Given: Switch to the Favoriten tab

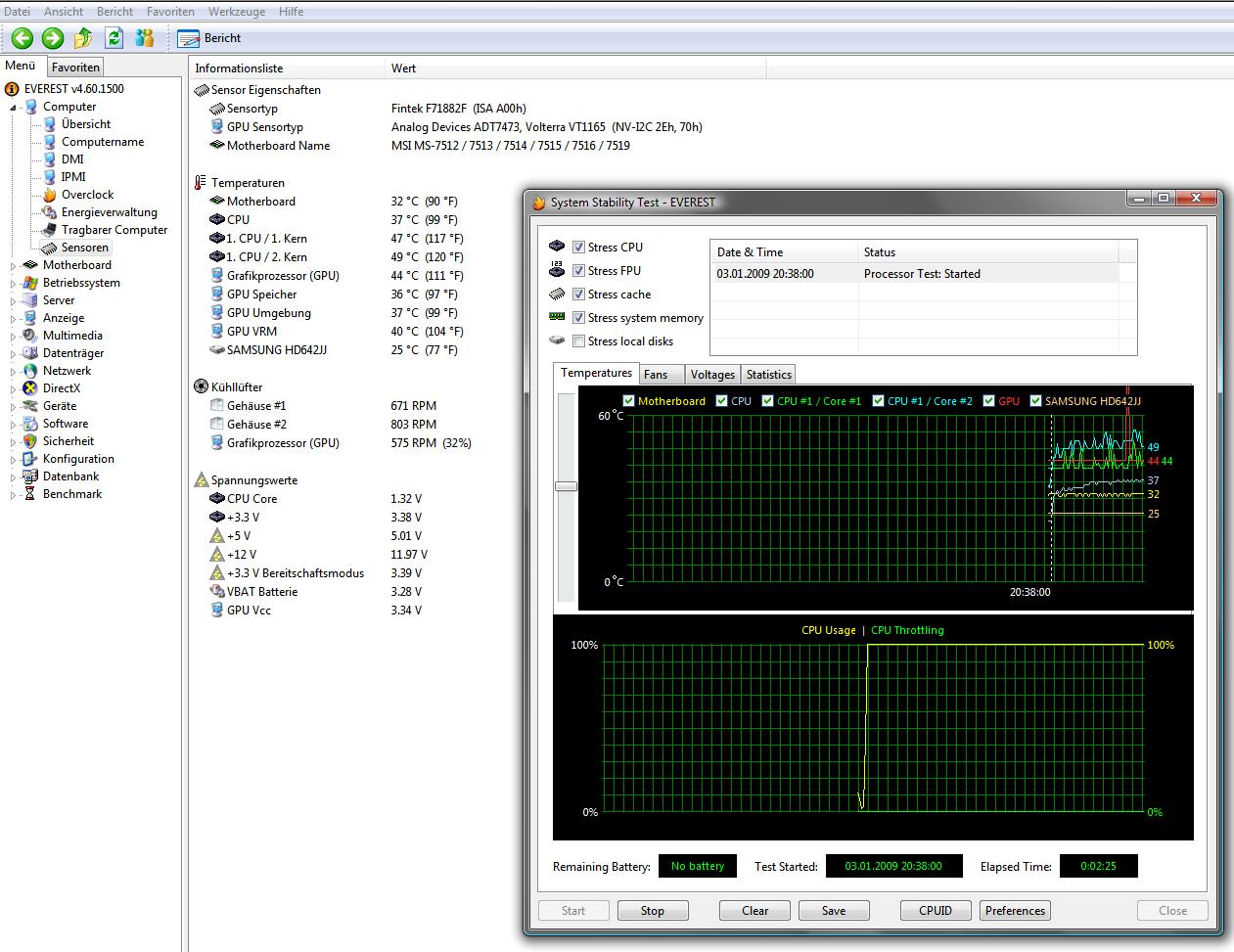Looking at the screenshot, I should (75, 68).
